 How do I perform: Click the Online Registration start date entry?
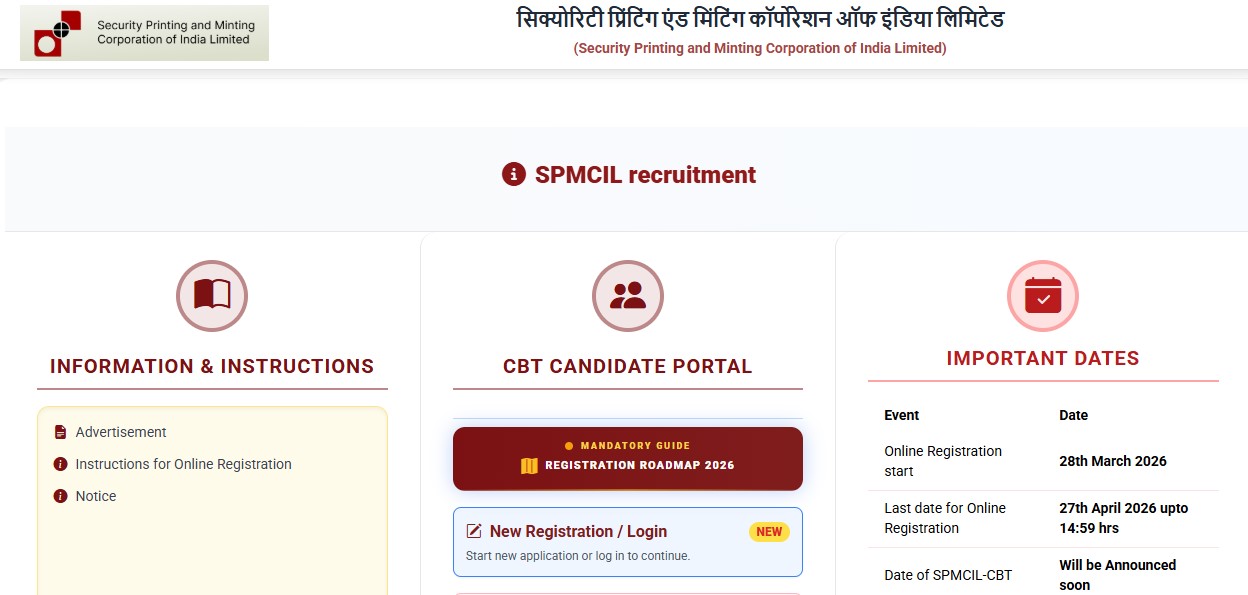pyautogui.click(x=943, y=461)
